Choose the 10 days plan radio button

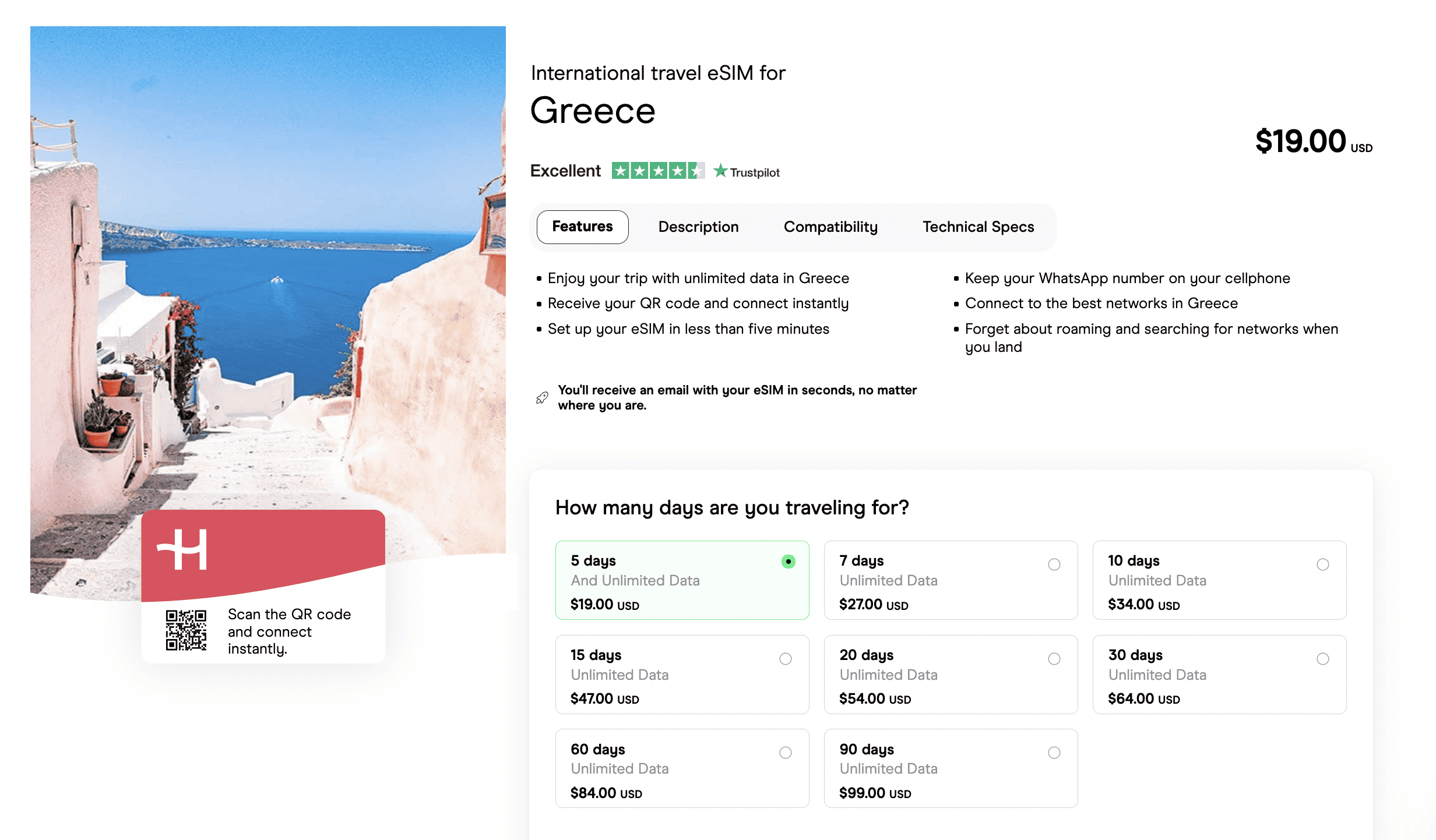(x=1323, y=564)
